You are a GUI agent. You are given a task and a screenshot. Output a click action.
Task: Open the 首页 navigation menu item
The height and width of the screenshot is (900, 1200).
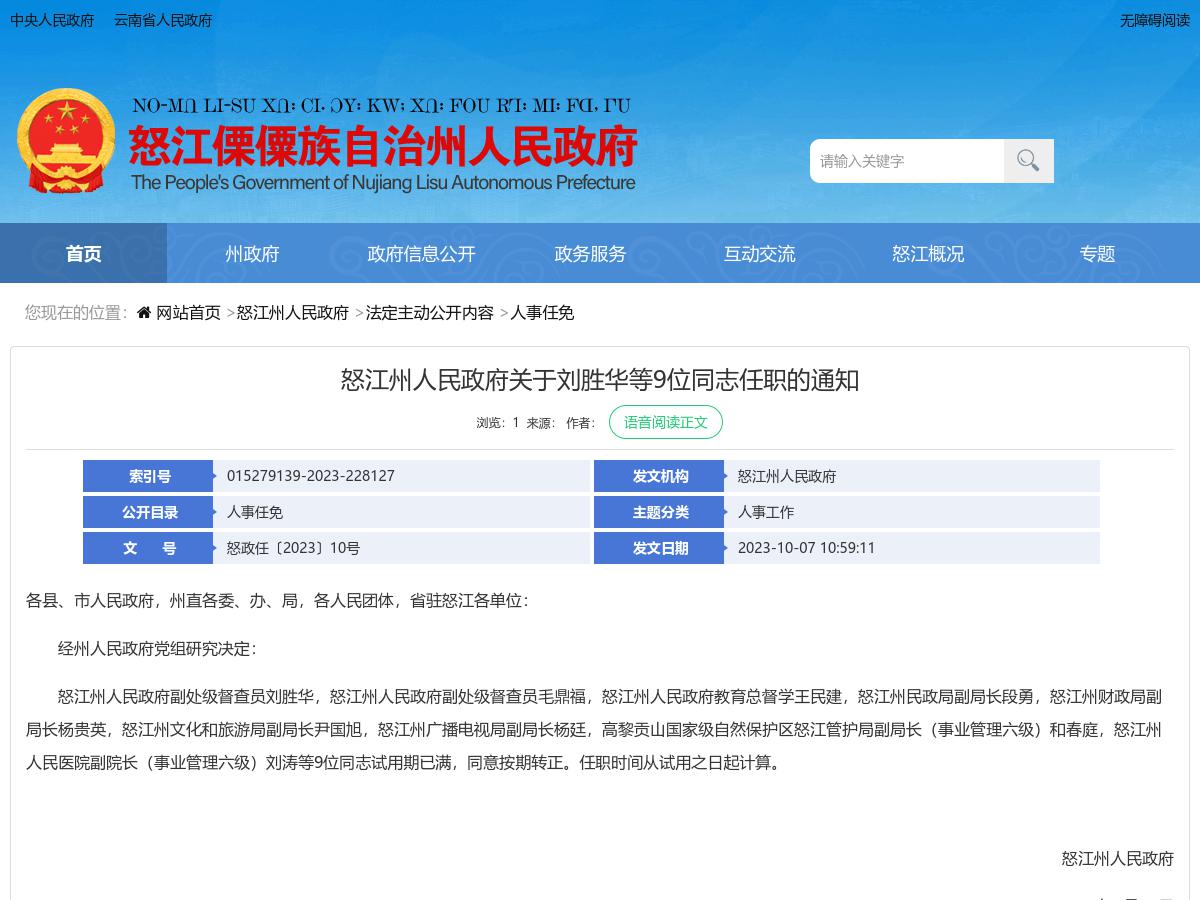83,254
